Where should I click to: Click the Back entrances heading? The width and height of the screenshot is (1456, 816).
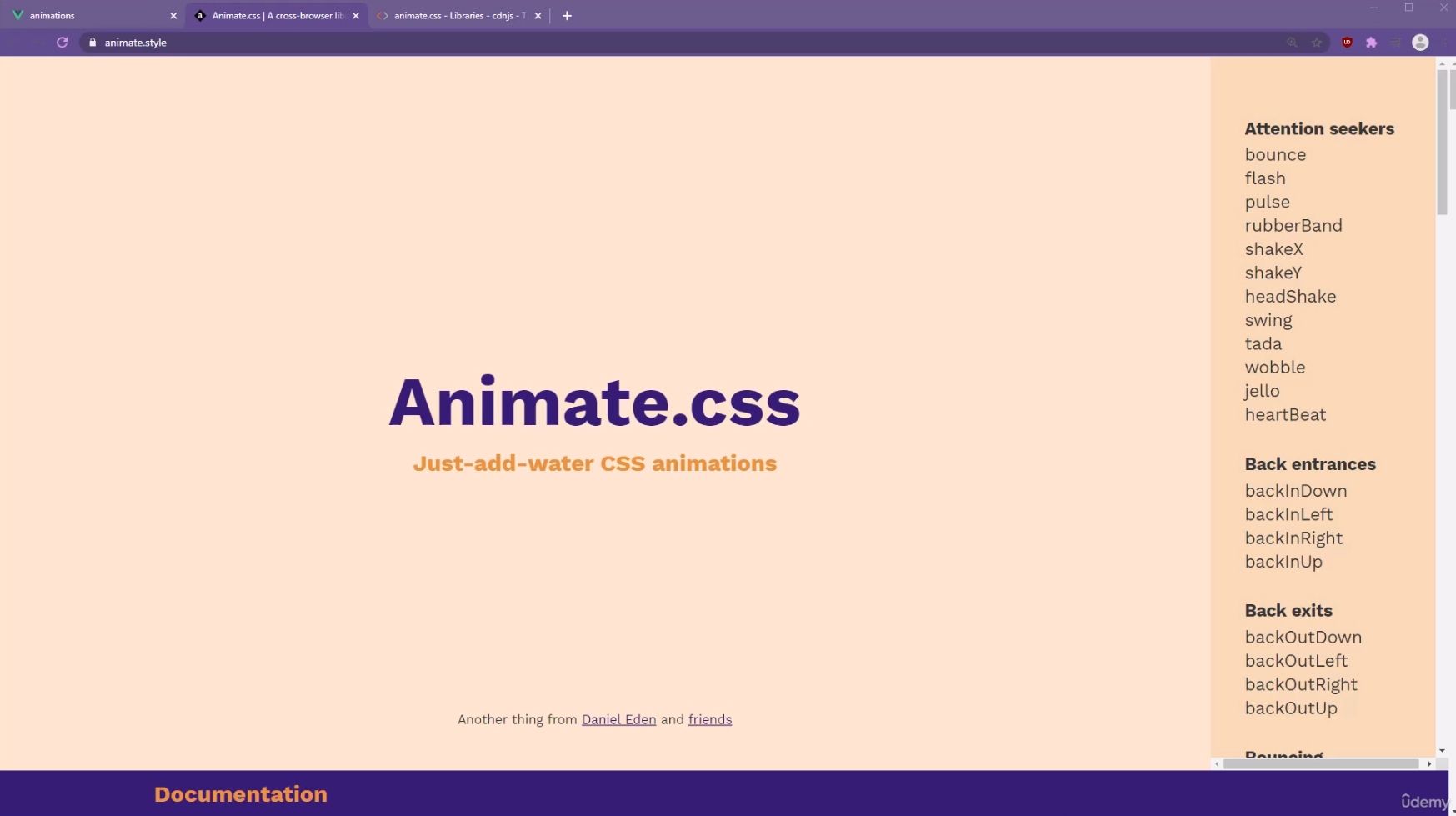[x=1310, y=464]
